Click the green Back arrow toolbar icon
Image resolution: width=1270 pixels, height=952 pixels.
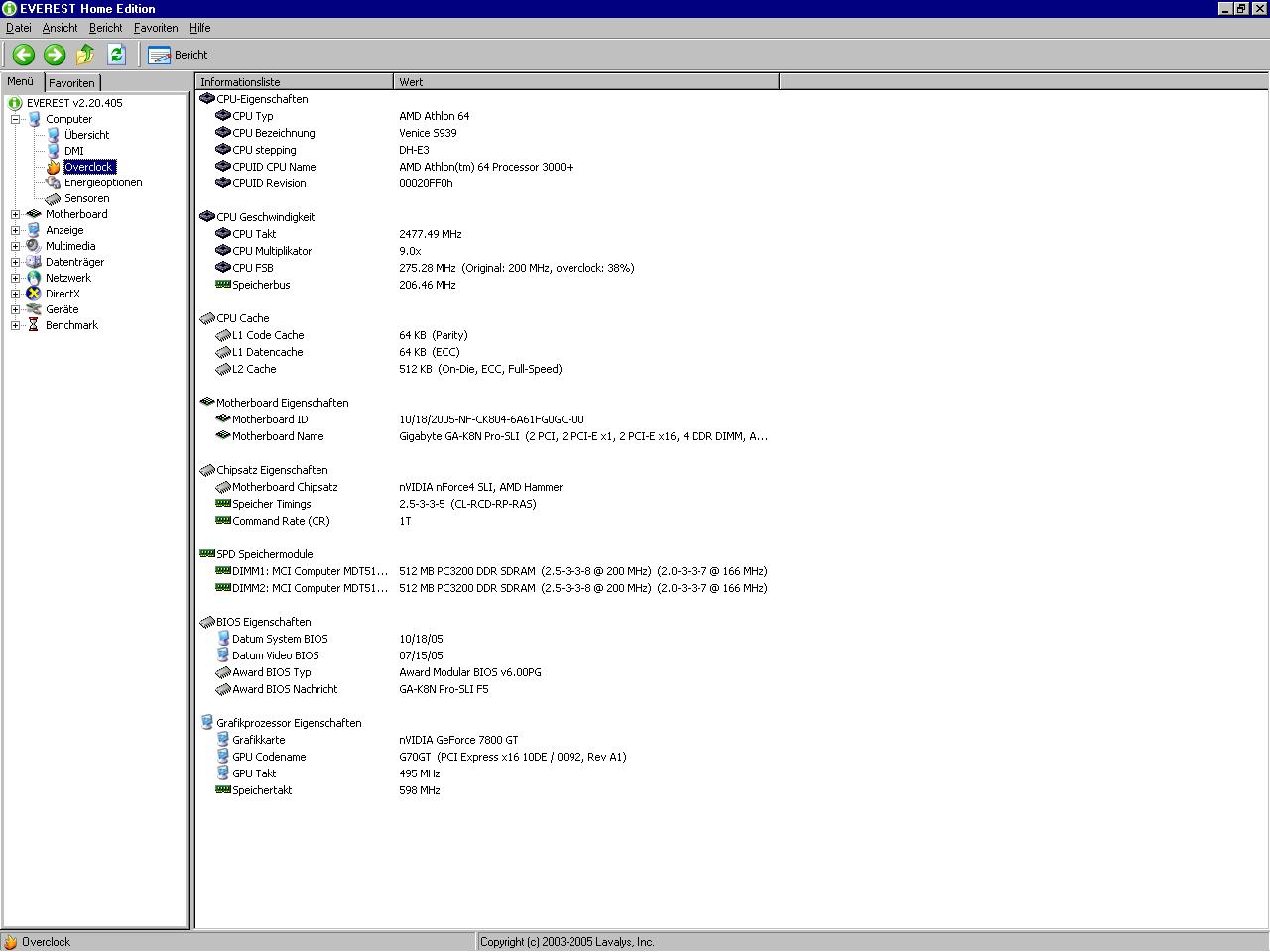24,55
